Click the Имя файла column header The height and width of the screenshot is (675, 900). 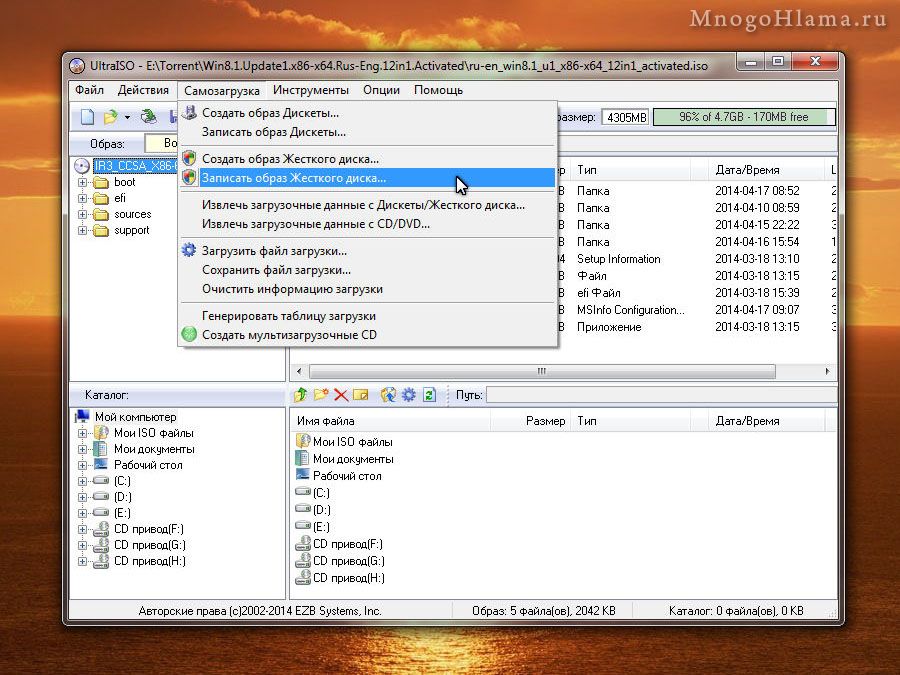pyautogui.click(x=326, y=421)
